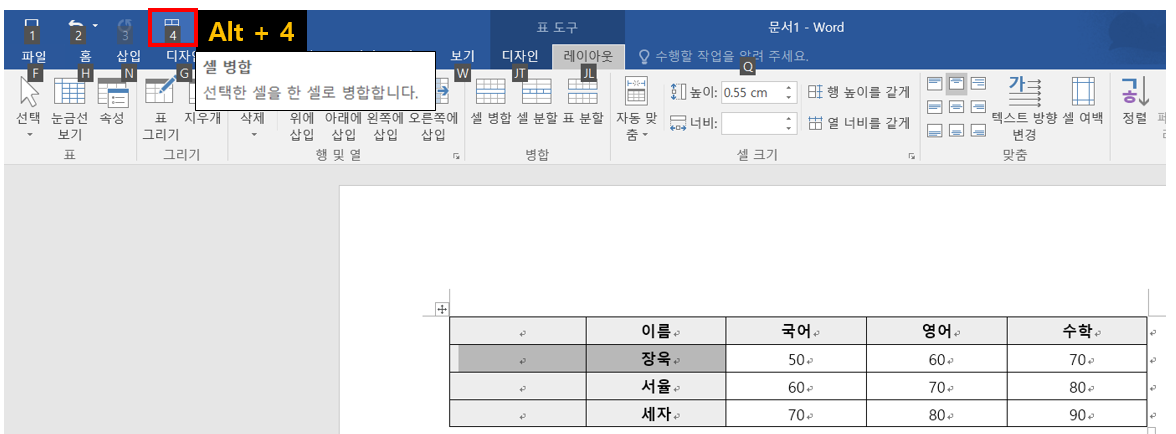The height and width of the screenshot is (434, 1176).
Task: Click 행 높이를 같게 (Distribute Rows)
Action: [860, 92]
